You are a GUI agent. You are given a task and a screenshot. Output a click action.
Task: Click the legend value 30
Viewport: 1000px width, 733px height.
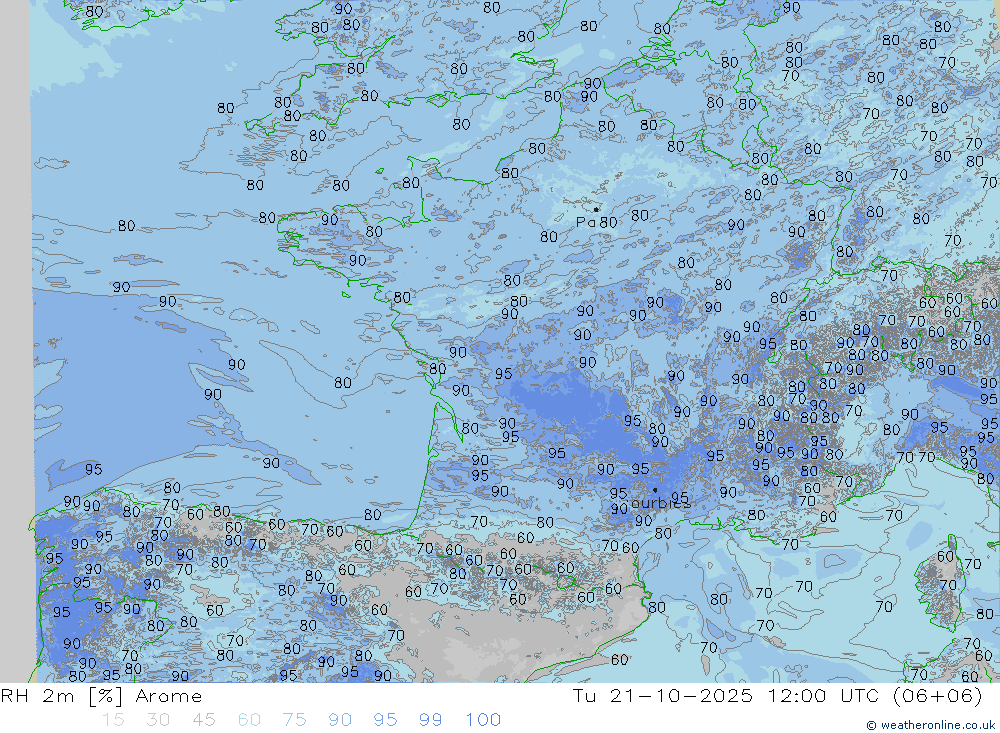point(158,720)
